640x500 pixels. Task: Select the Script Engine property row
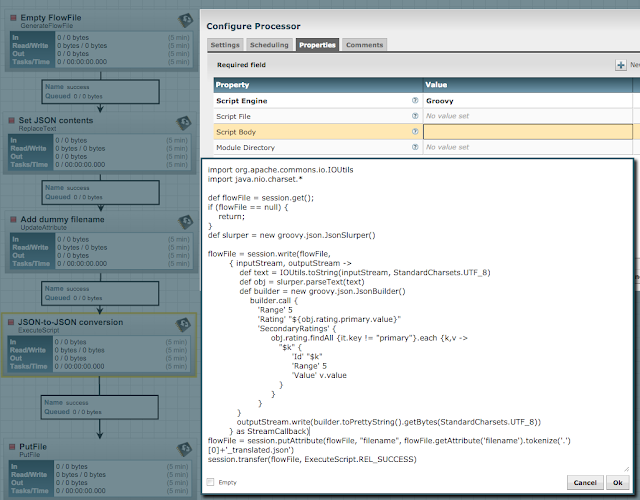click(423, 101)
